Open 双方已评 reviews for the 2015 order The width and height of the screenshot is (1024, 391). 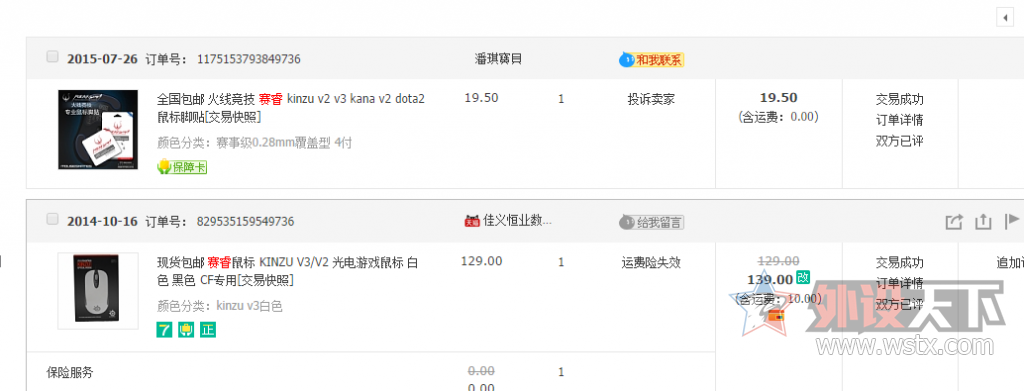pyautogui.click(x=899, y=140)
